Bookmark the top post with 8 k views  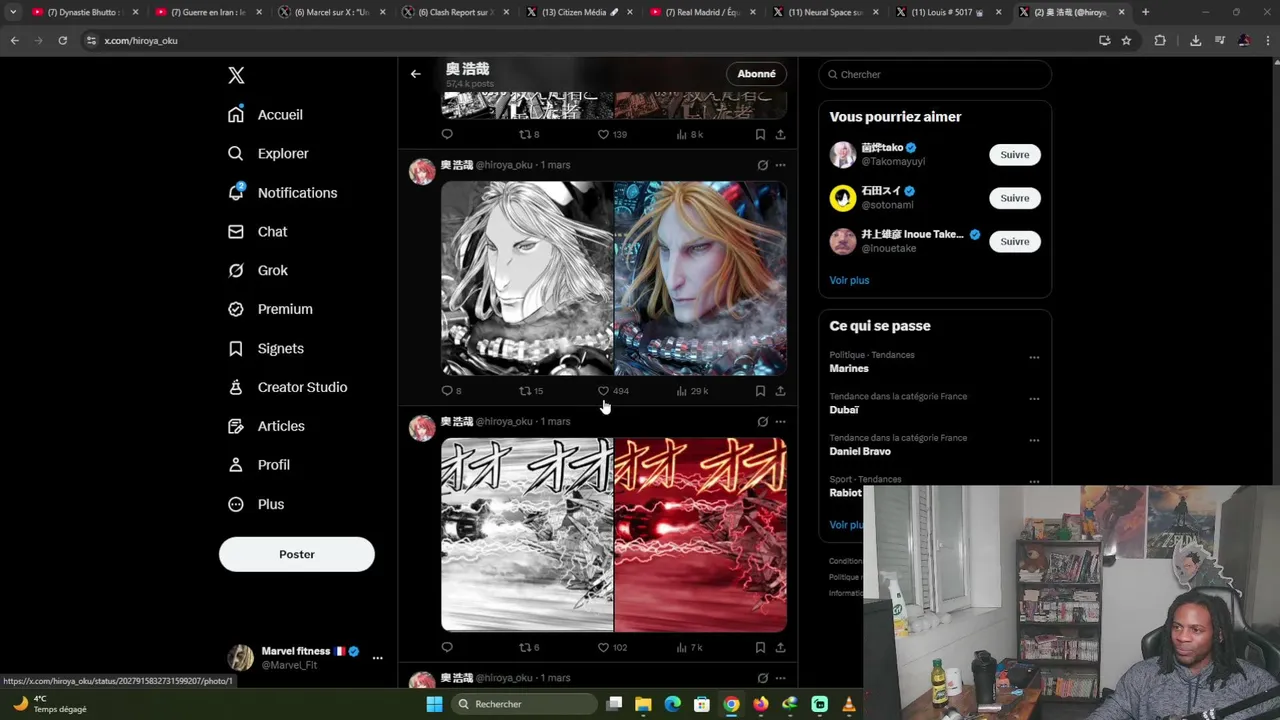(x=760, y=134)
